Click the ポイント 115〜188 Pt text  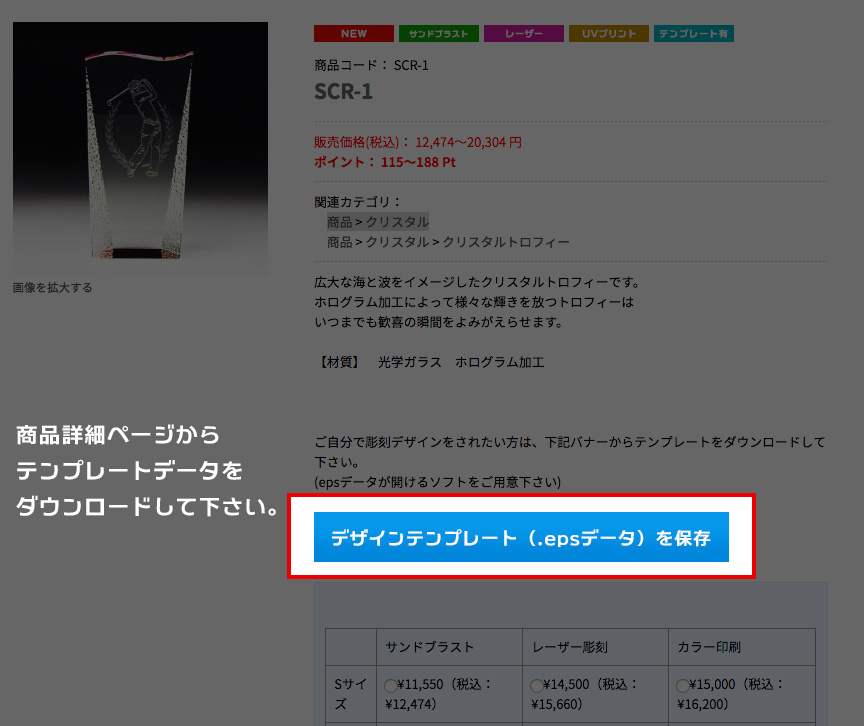point(385,162)
